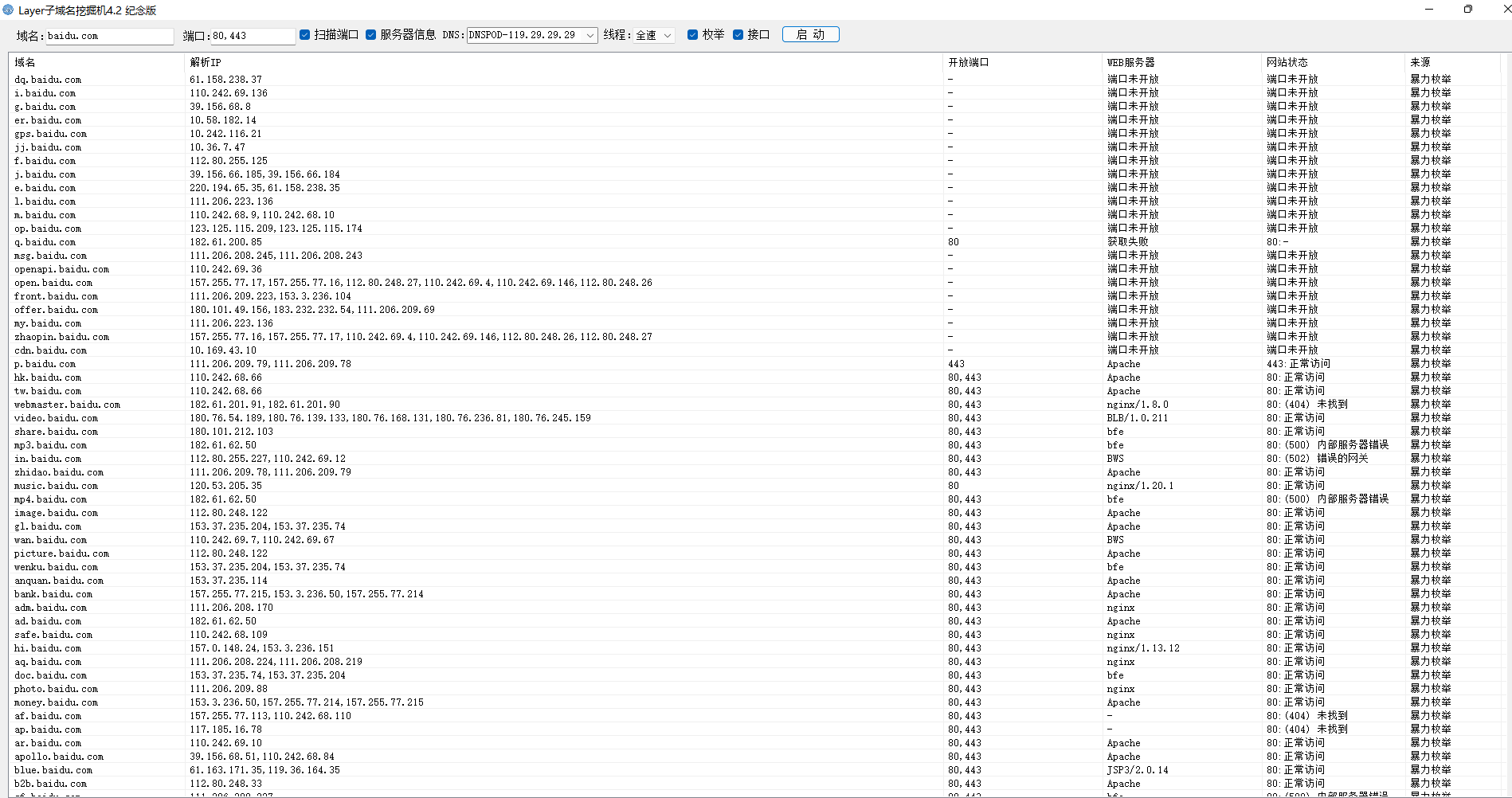Click server cell nginx/1.13.12
1512x798 pixels.
[1142, 648]
